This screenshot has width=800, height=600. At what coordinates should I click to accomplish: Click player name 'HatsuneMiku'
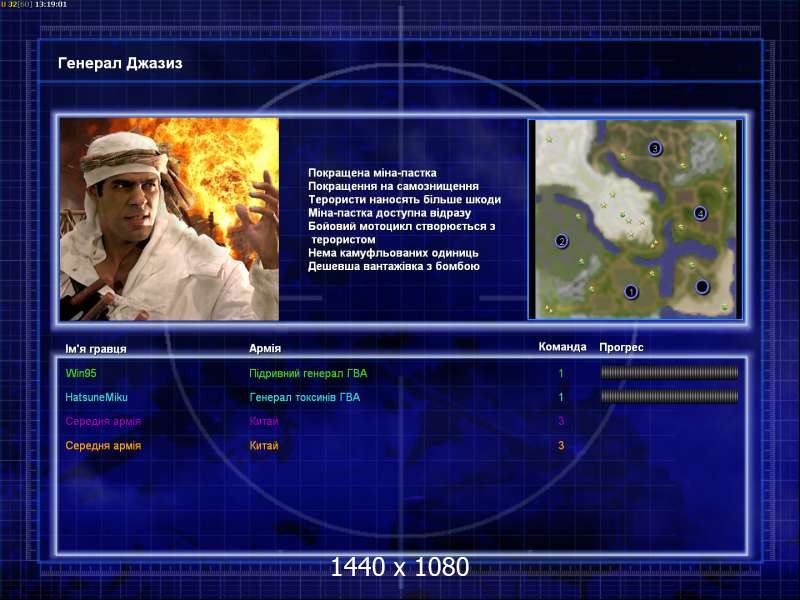tap(96, 397)
